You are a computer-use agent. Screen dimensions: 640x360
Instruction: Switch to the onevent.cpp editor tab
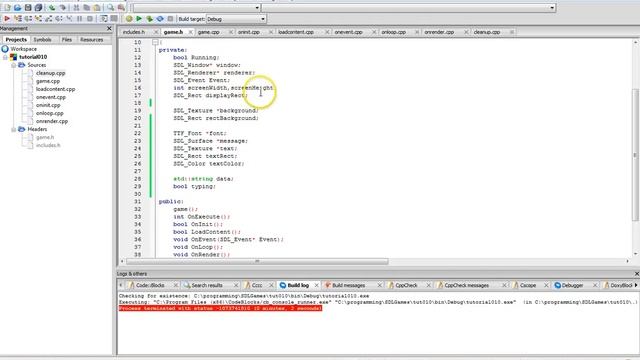348,32
